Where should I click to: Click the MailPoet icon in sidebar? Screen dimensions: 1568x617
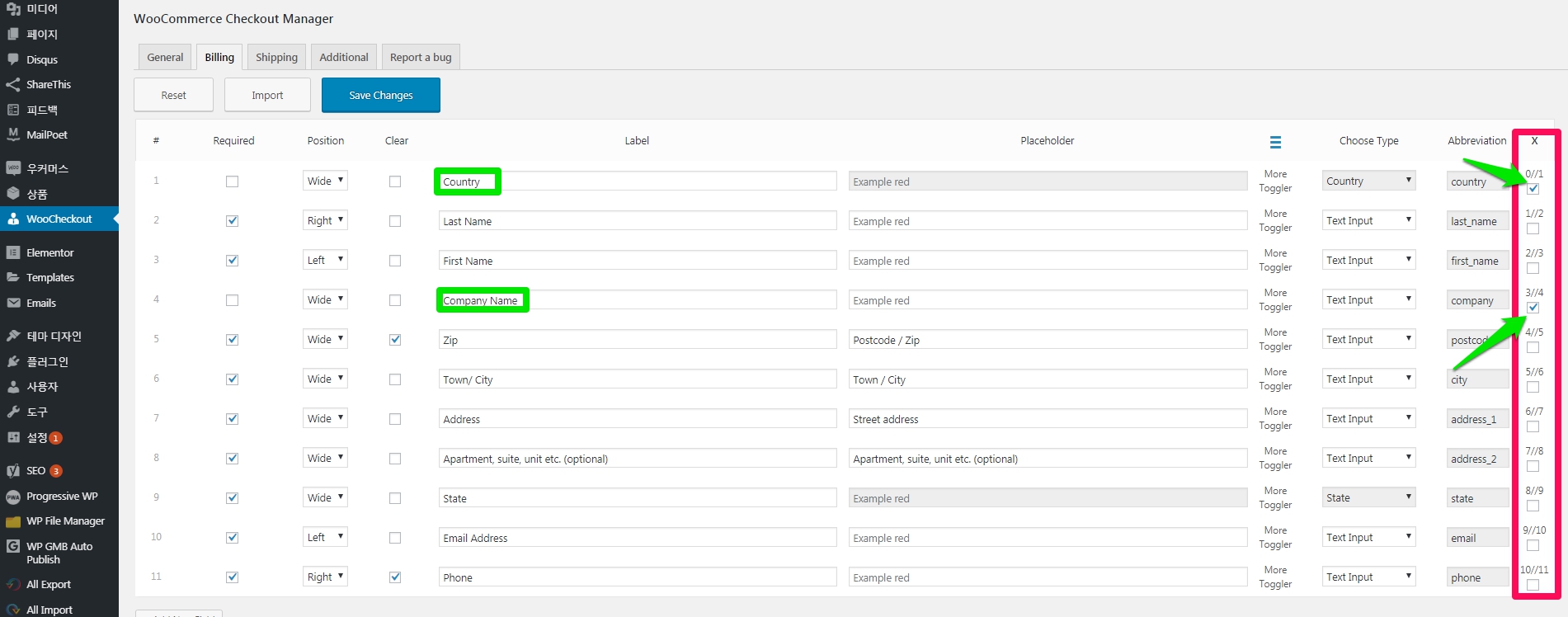(13, 134)
